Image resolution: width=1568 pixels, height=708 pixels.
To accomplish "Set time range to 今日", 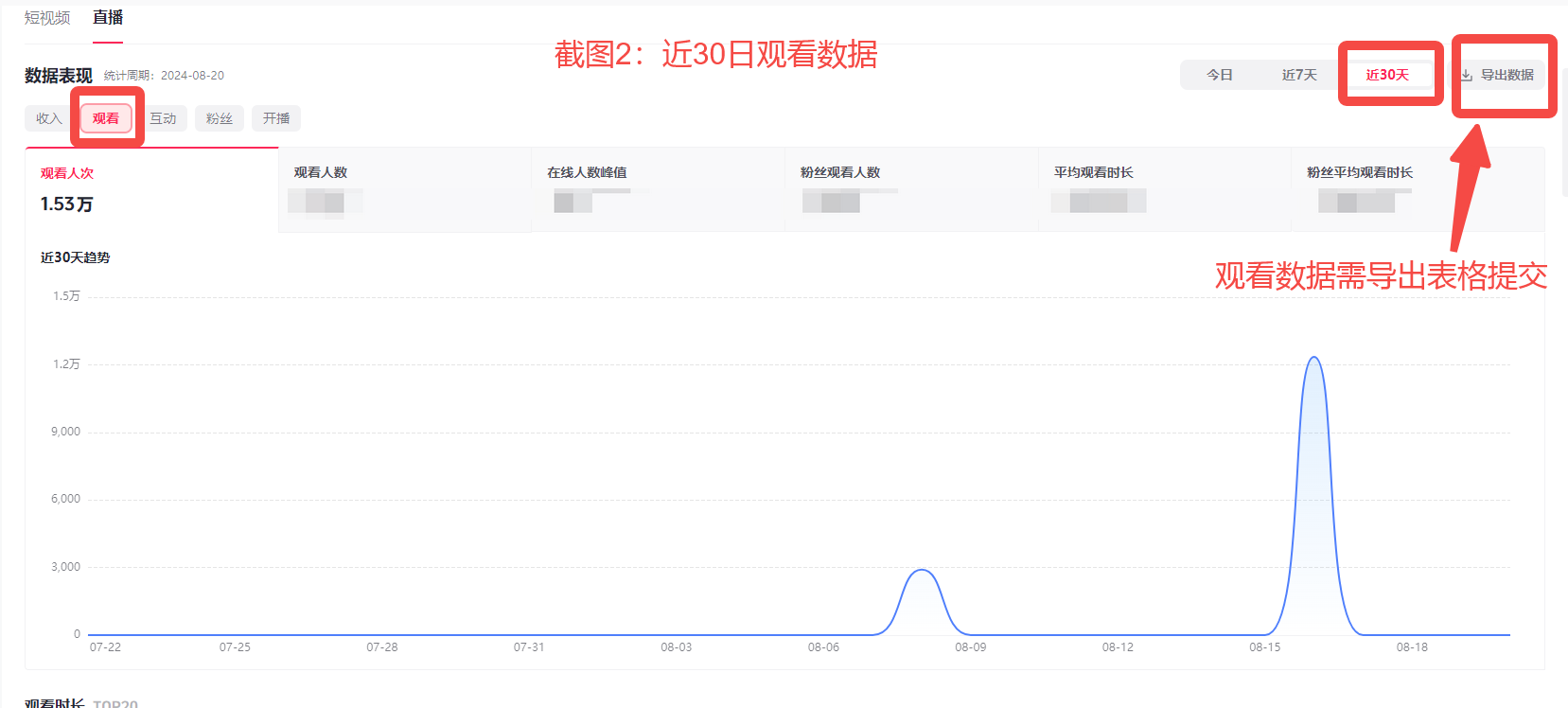I will pos(1219,75).
